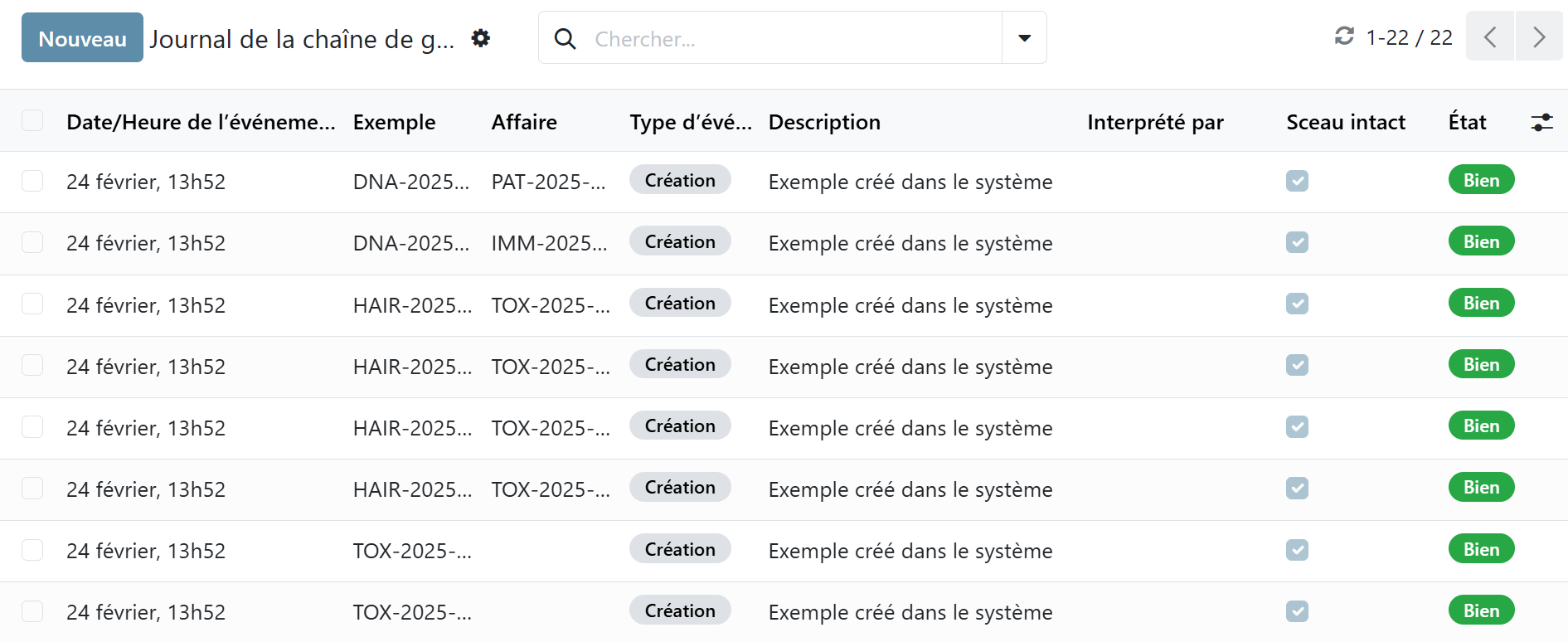This screenshot has width=1568, height=642.
Task: Select the first row checkbox for PAT-2025
Action: [32, 182]
